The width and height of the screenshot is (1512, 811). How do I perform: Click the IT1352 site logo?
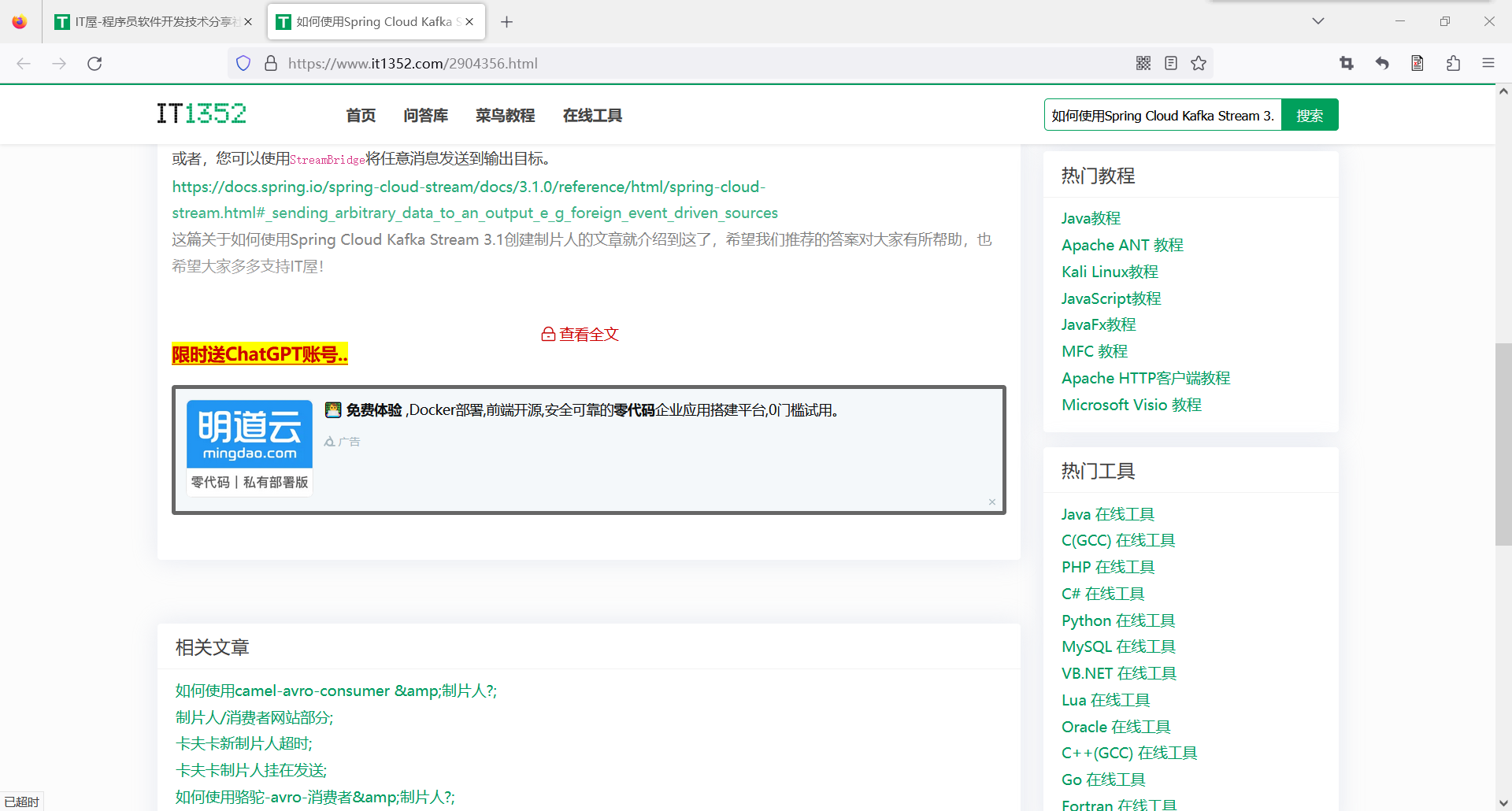(202, 114)
